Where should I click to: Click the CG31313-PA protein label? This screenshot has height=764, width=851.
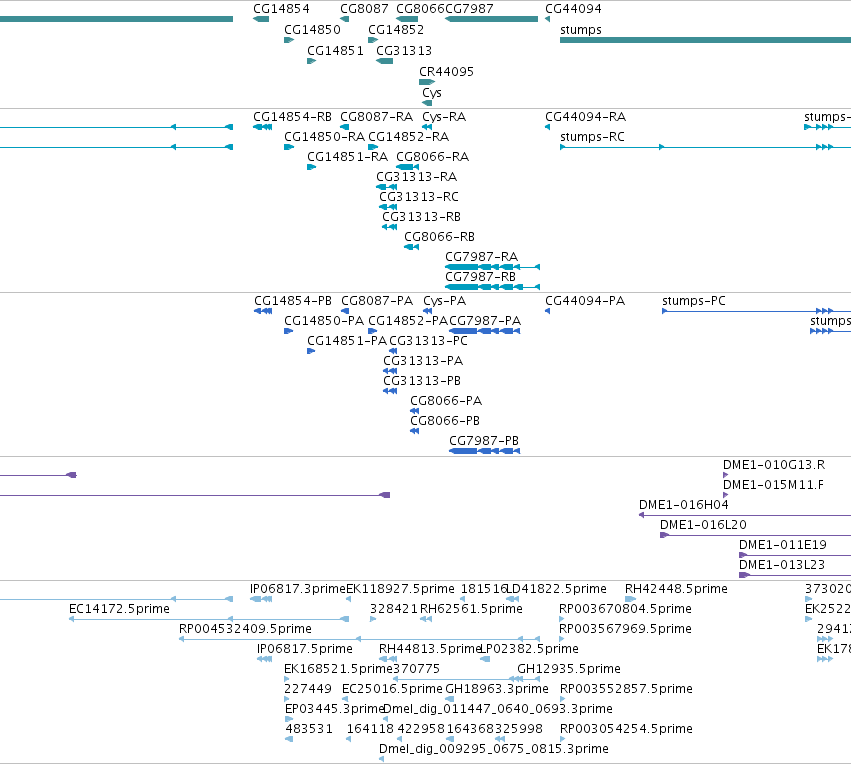pos(423,361)
